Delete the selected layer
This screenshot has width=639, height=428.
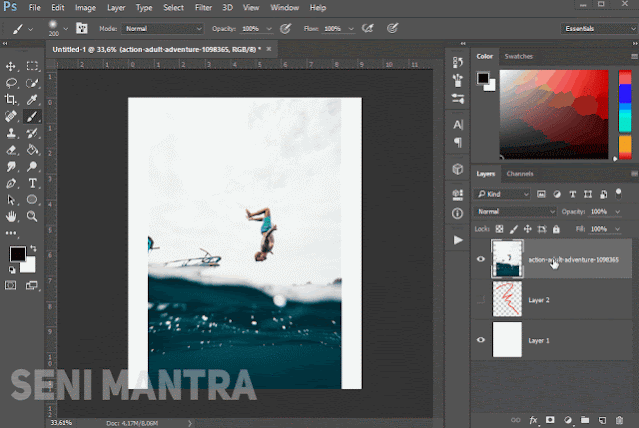[x=619, y=420]
